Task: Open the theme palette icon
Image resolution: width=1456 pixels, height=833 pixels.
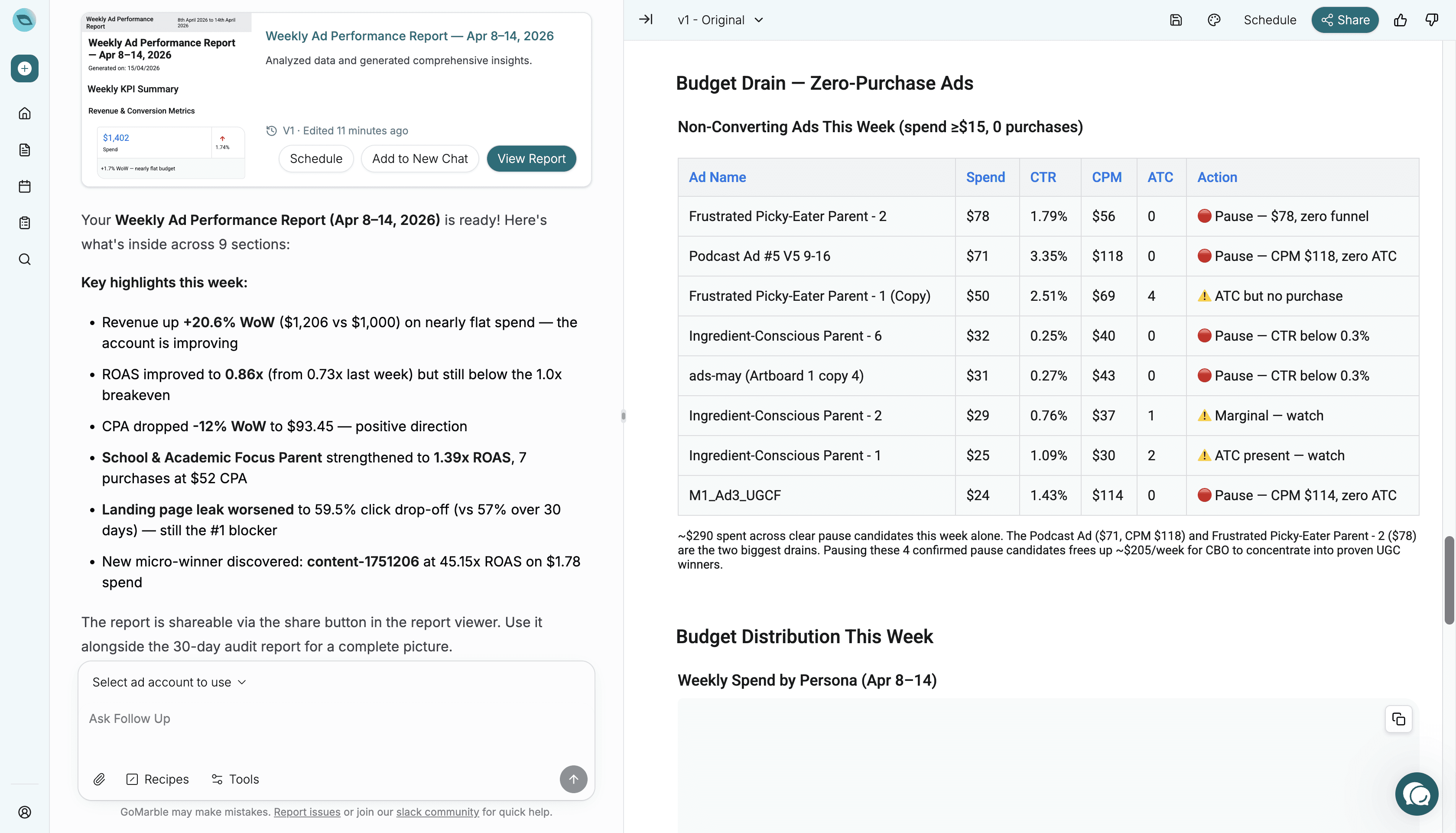Action: point(1213,20)
